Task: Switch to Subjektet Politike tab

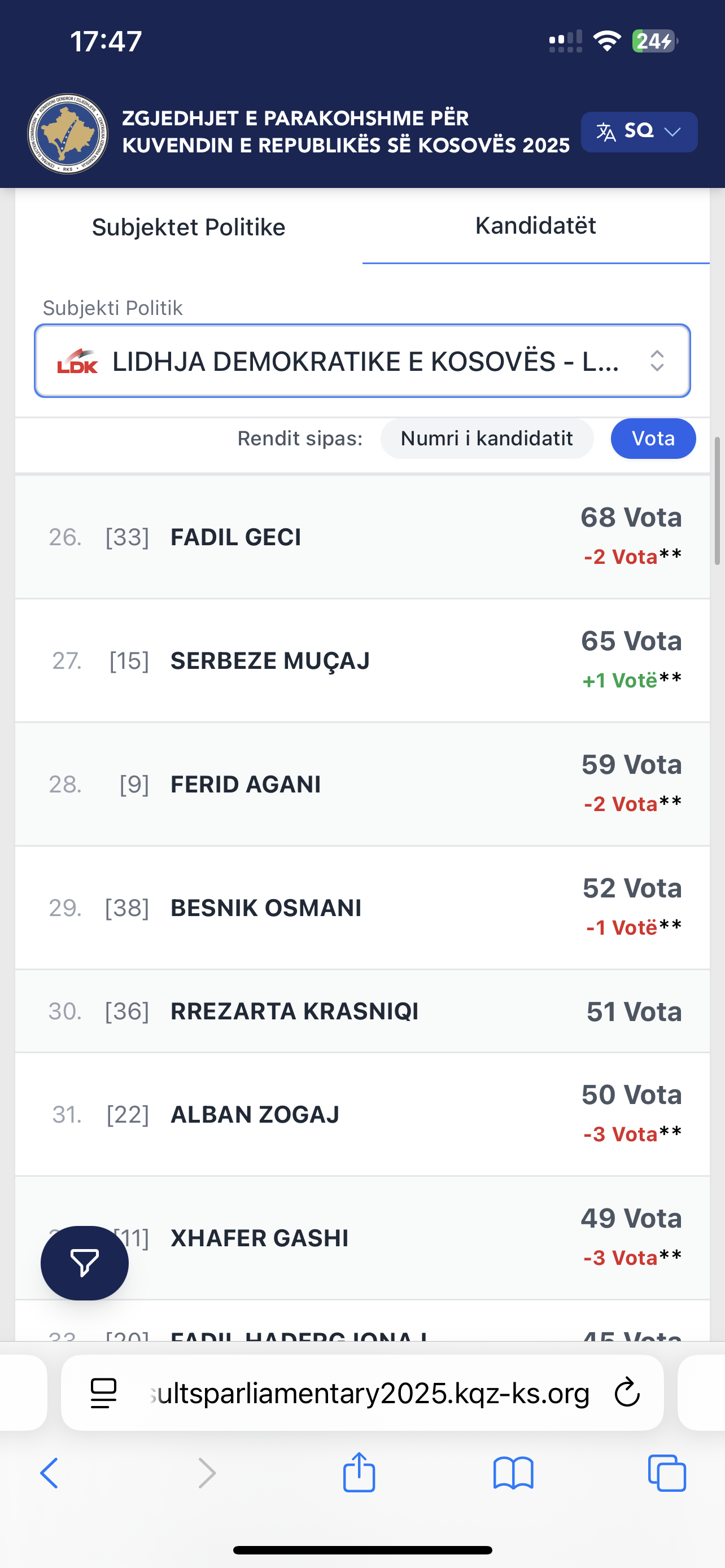Action: [188, 227]
